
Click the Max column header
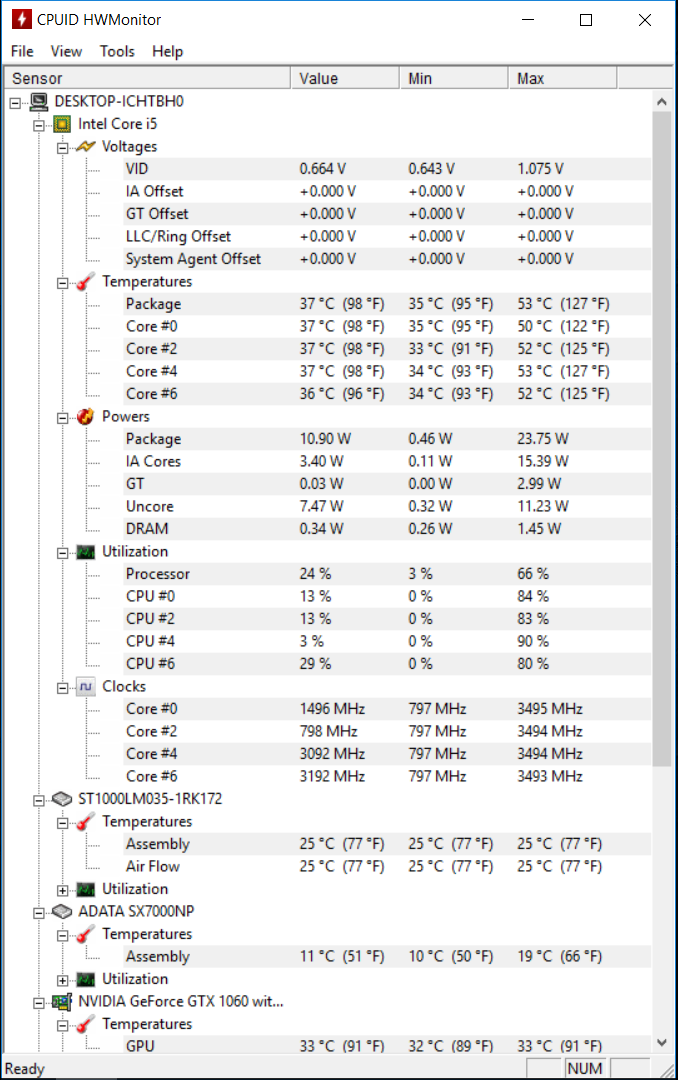click(x=562, y=79)
